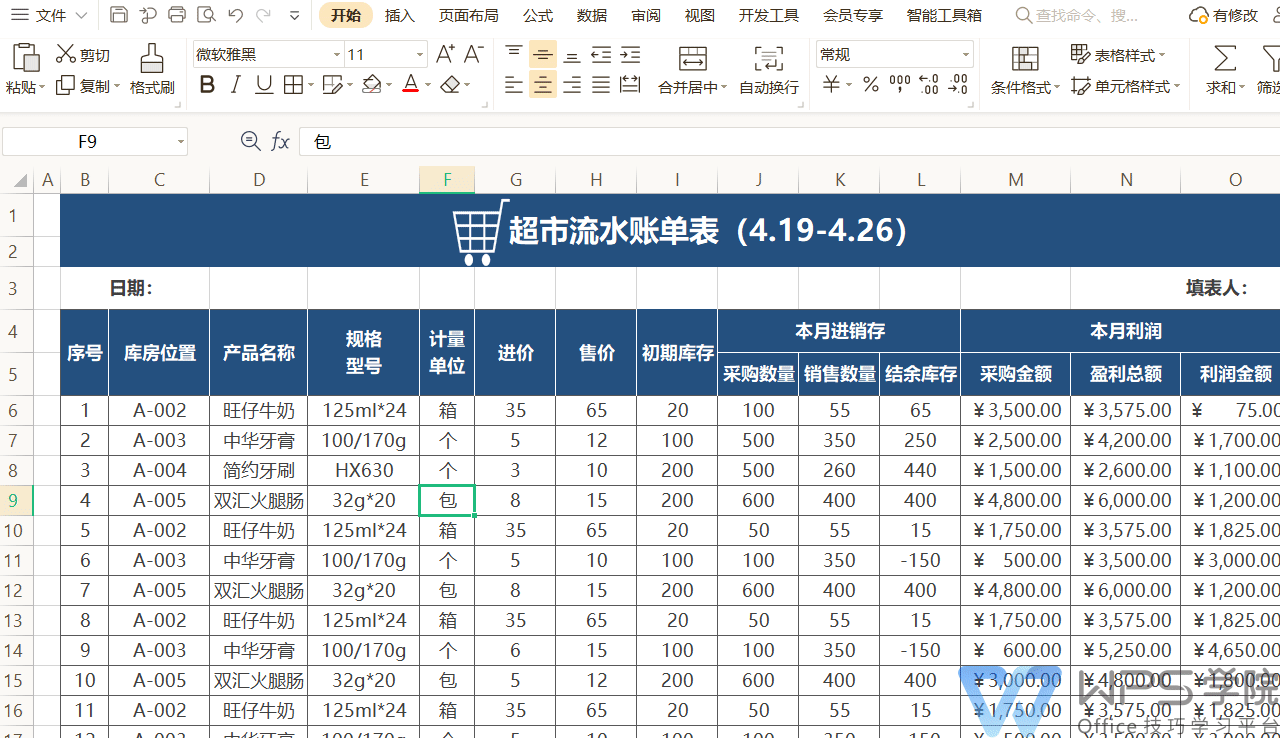1280x738 pixels.
Task: Switch to the 页面布局 tab
Action: [468, 15]
